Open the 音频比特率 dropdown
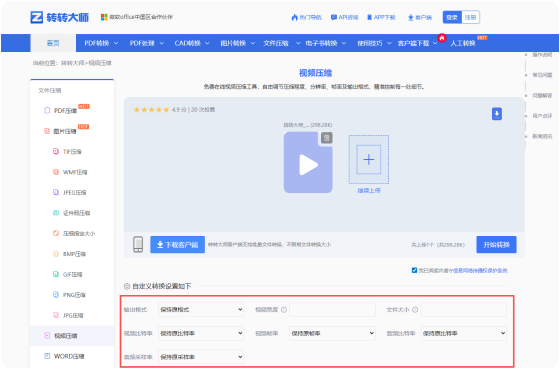The width and height of the screenshot is (560, 369). (464, 333)
